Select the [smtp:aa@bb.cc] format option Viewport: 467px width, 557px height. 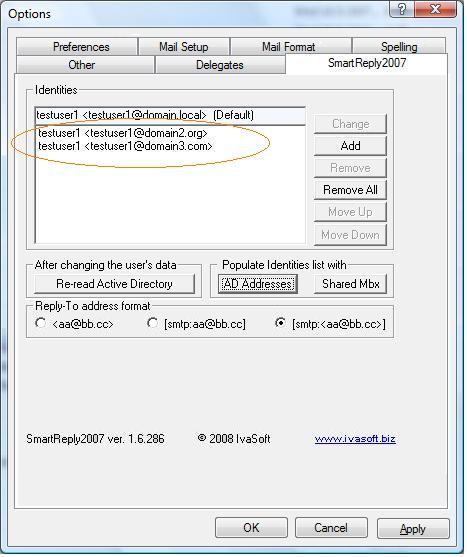click(153, 324)
